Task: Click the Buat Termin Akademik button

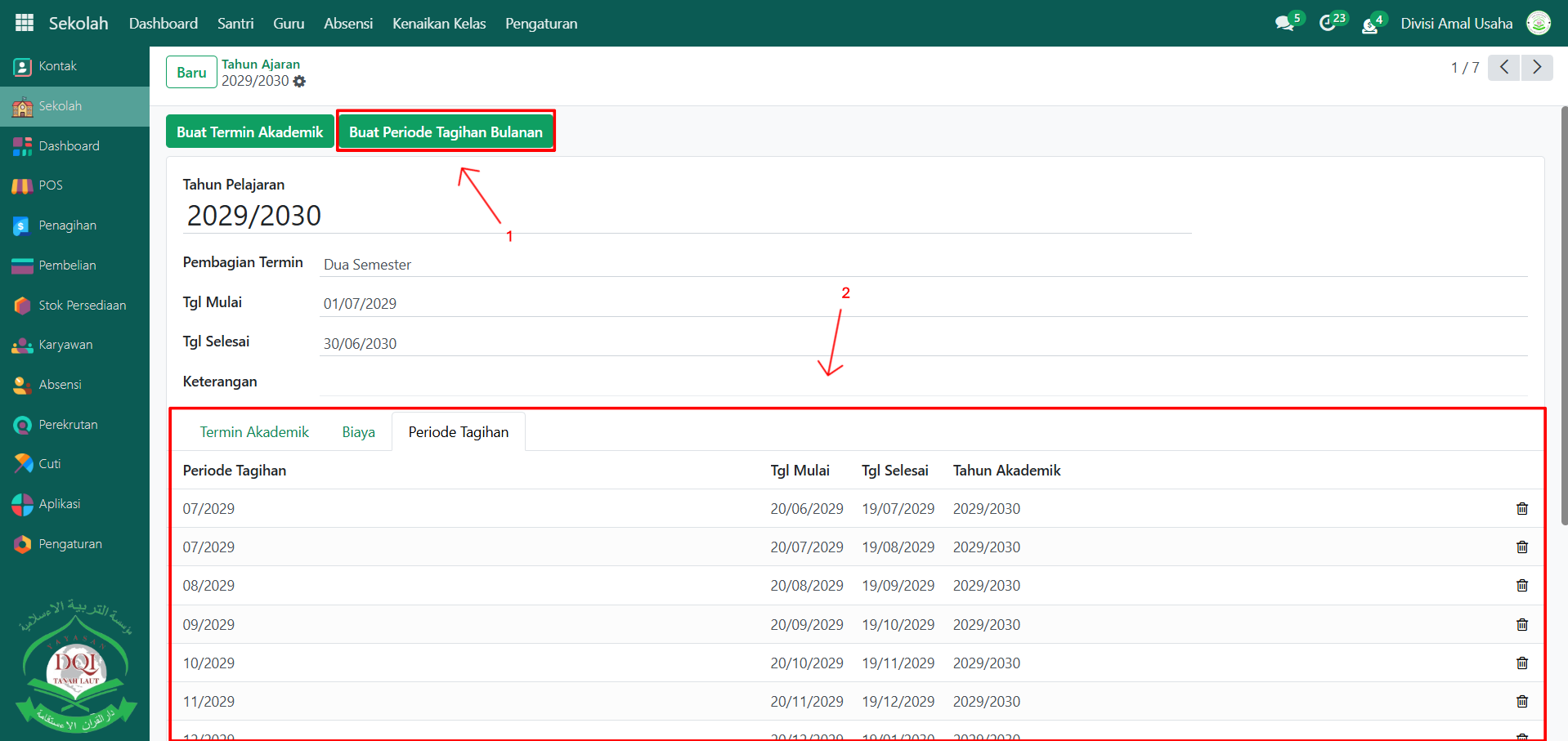Action: pos(249,132)
